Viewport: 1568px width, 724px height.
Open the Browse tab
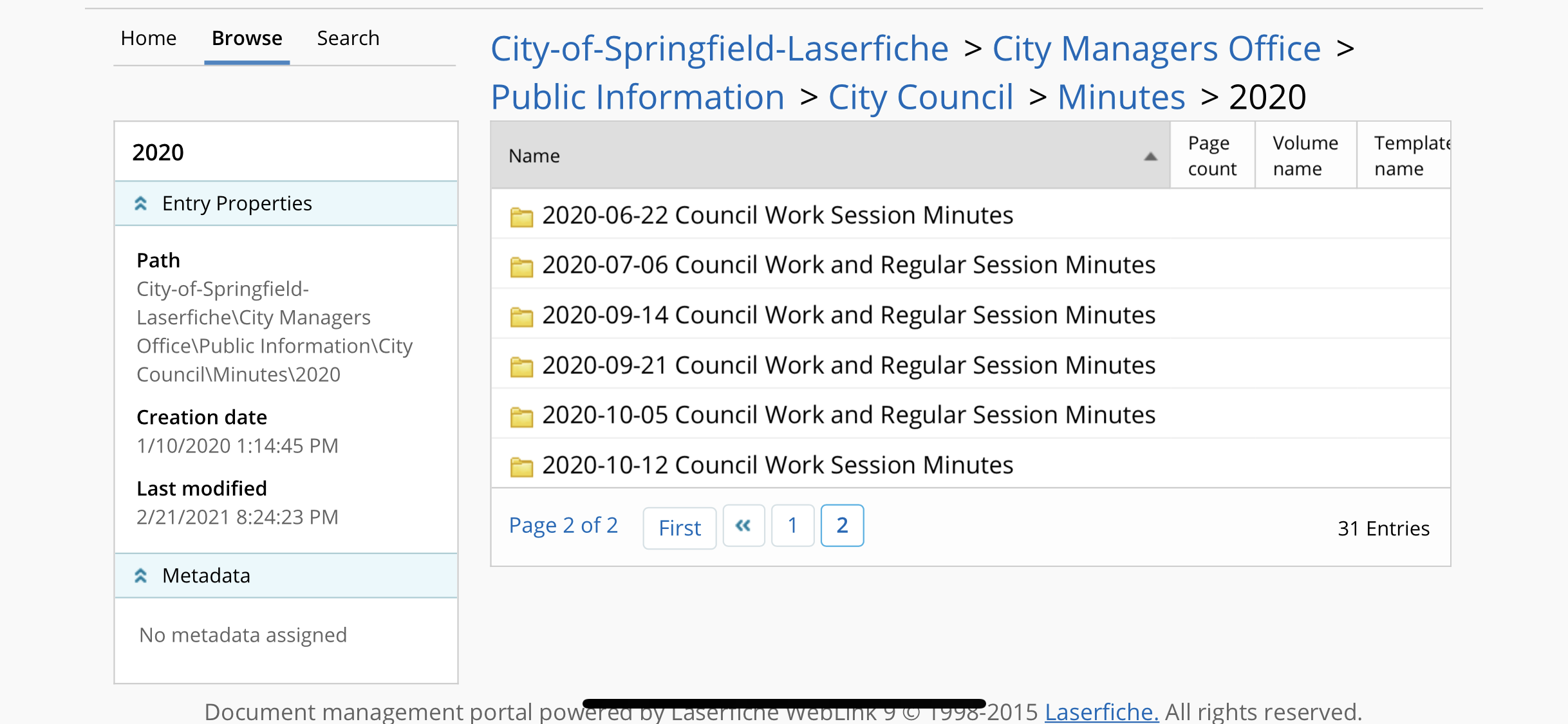click(x=247, y=39)
